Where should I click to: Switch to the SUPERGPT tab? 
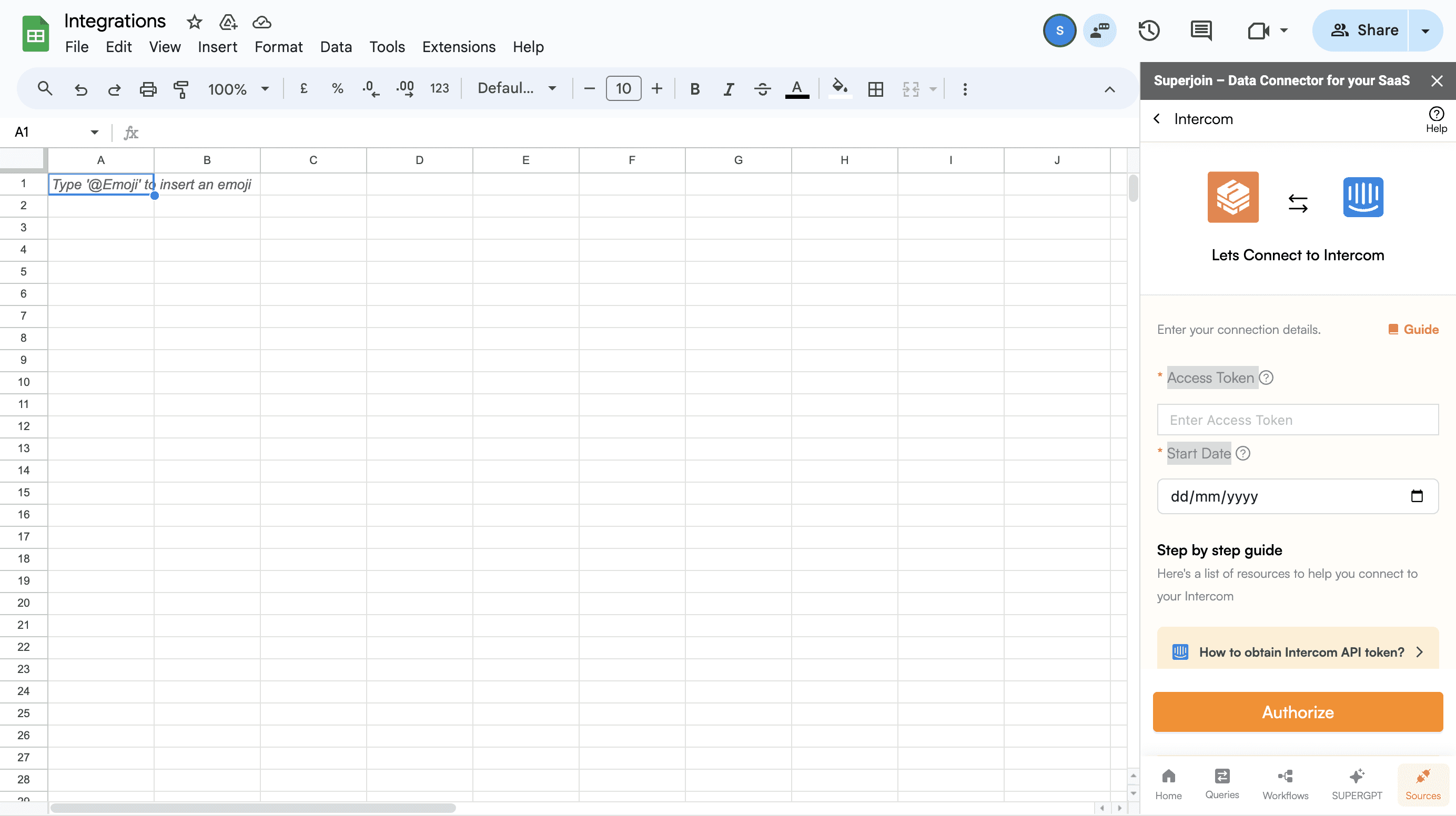(1357, 784)
